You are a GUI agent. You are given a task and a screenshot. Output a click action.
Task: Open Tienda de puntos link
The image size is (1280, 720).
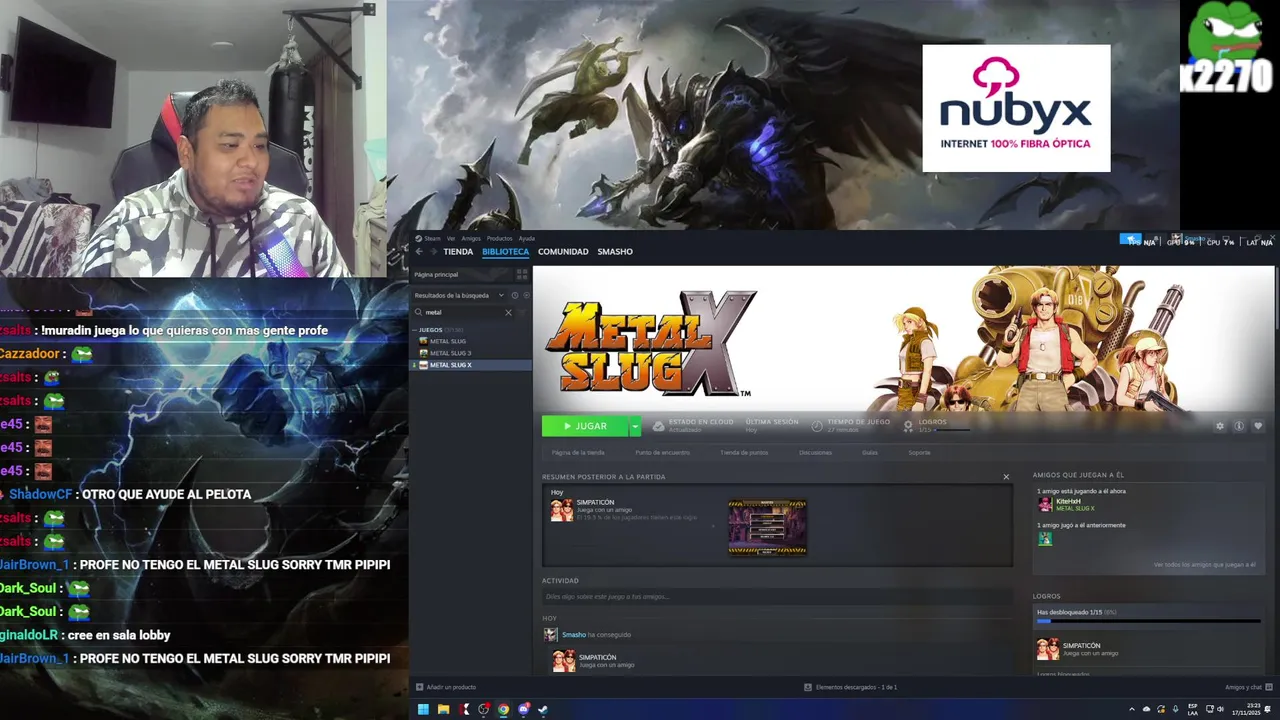click(744, 453)
